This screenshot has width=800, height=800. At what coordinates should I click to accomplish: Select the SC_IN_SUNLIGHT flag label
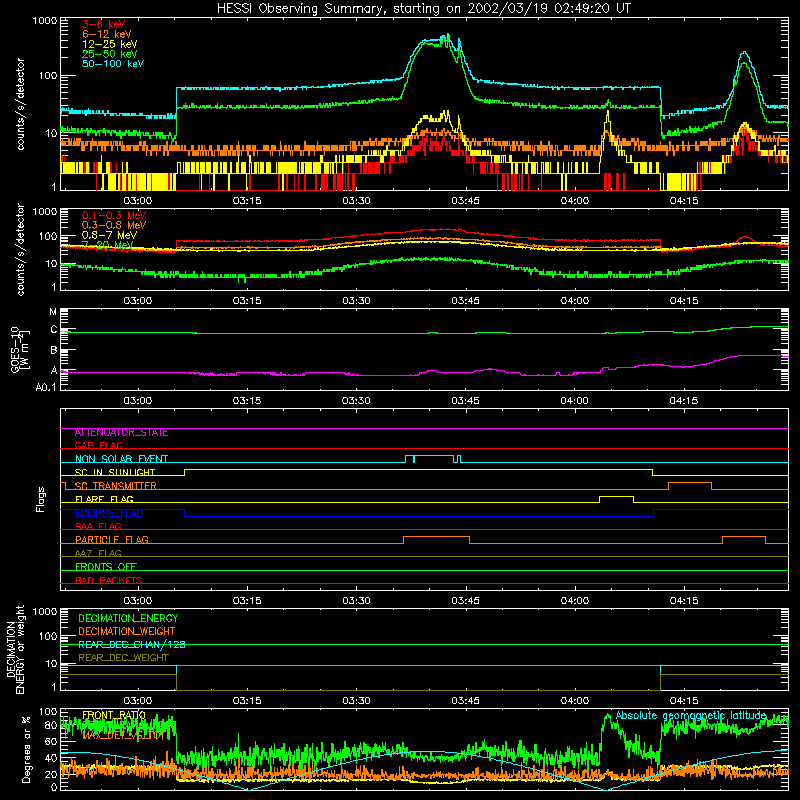(115, 472)
